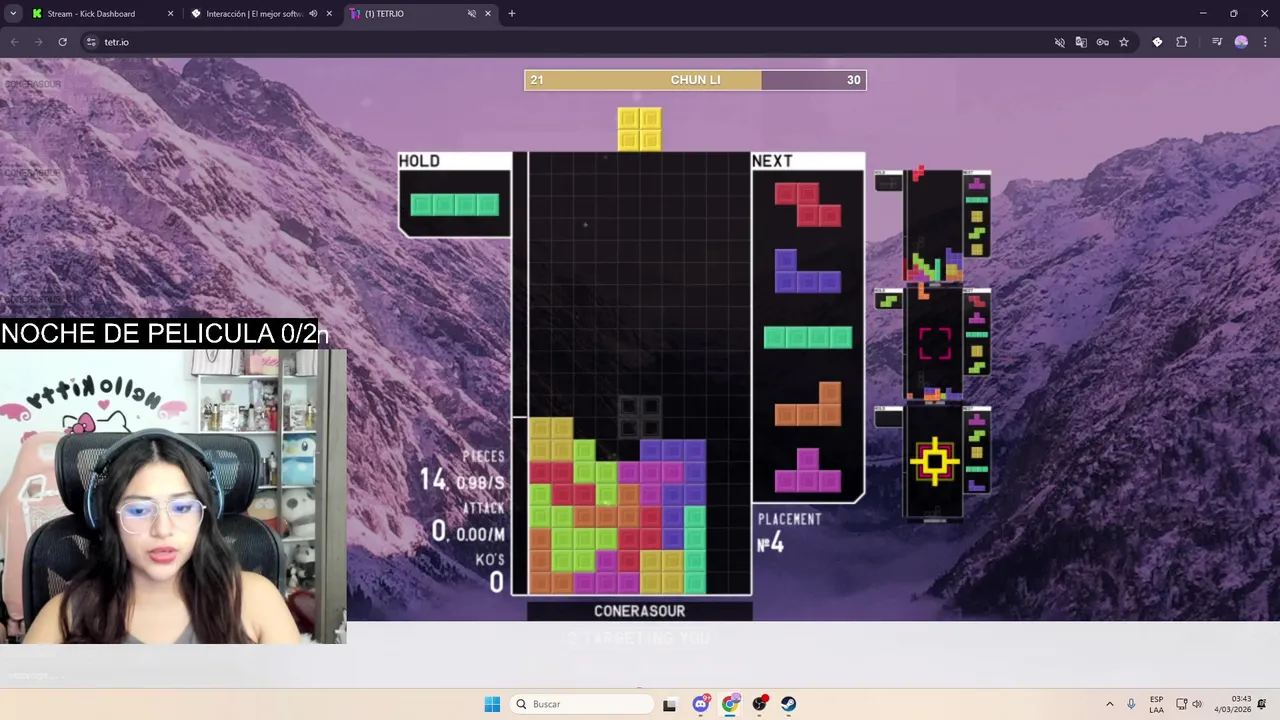The height and width of the screenshot is (720, 1280).
Task: Click the cyan I piece in NEXT queue
Action: [807, 337]
